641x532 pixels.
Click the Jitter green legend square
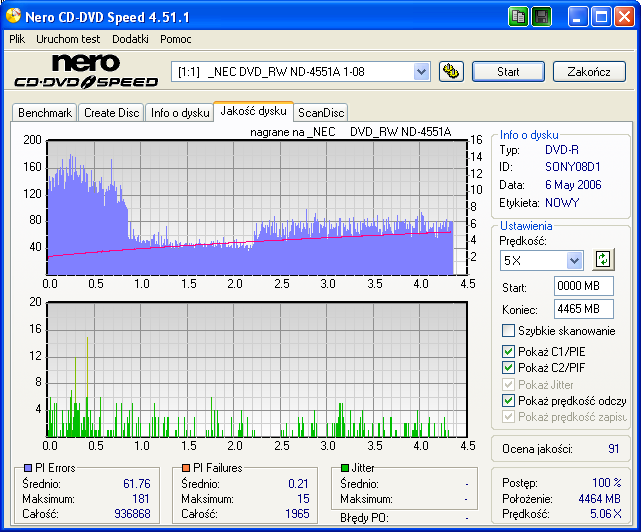345,467
